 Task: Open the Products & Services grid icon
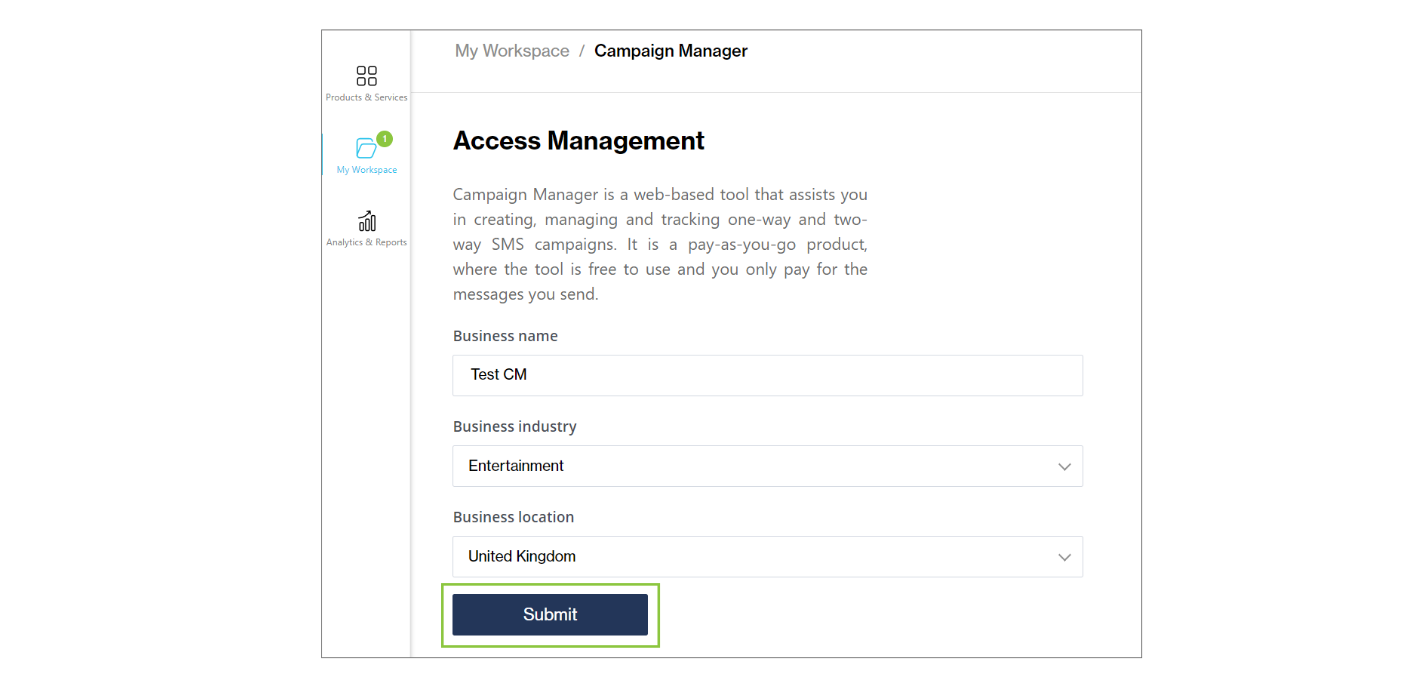[366, 76]
